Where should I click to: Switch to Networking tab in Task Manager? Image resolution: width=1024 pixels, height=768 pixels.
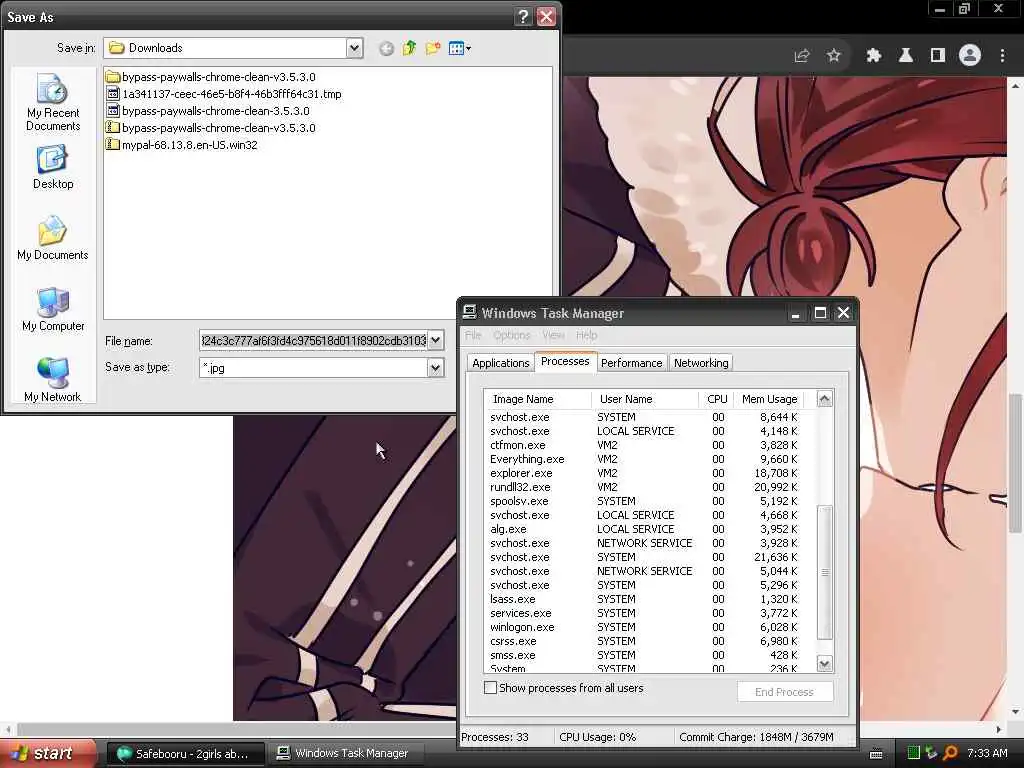coord(701,363)
